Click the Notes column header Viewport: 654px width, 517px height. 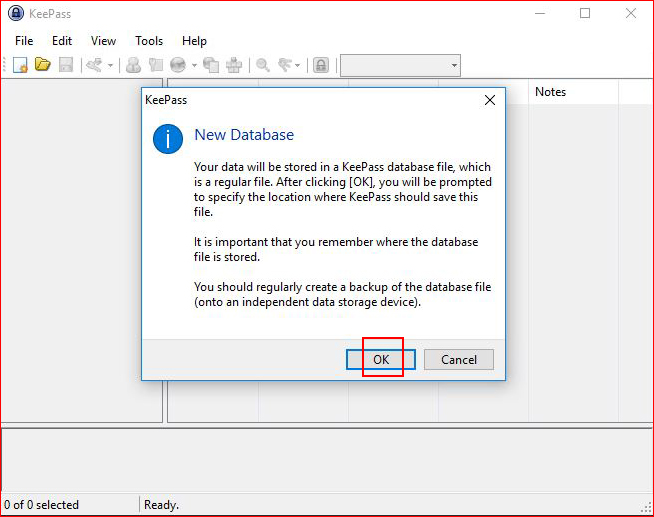(573, 92)
